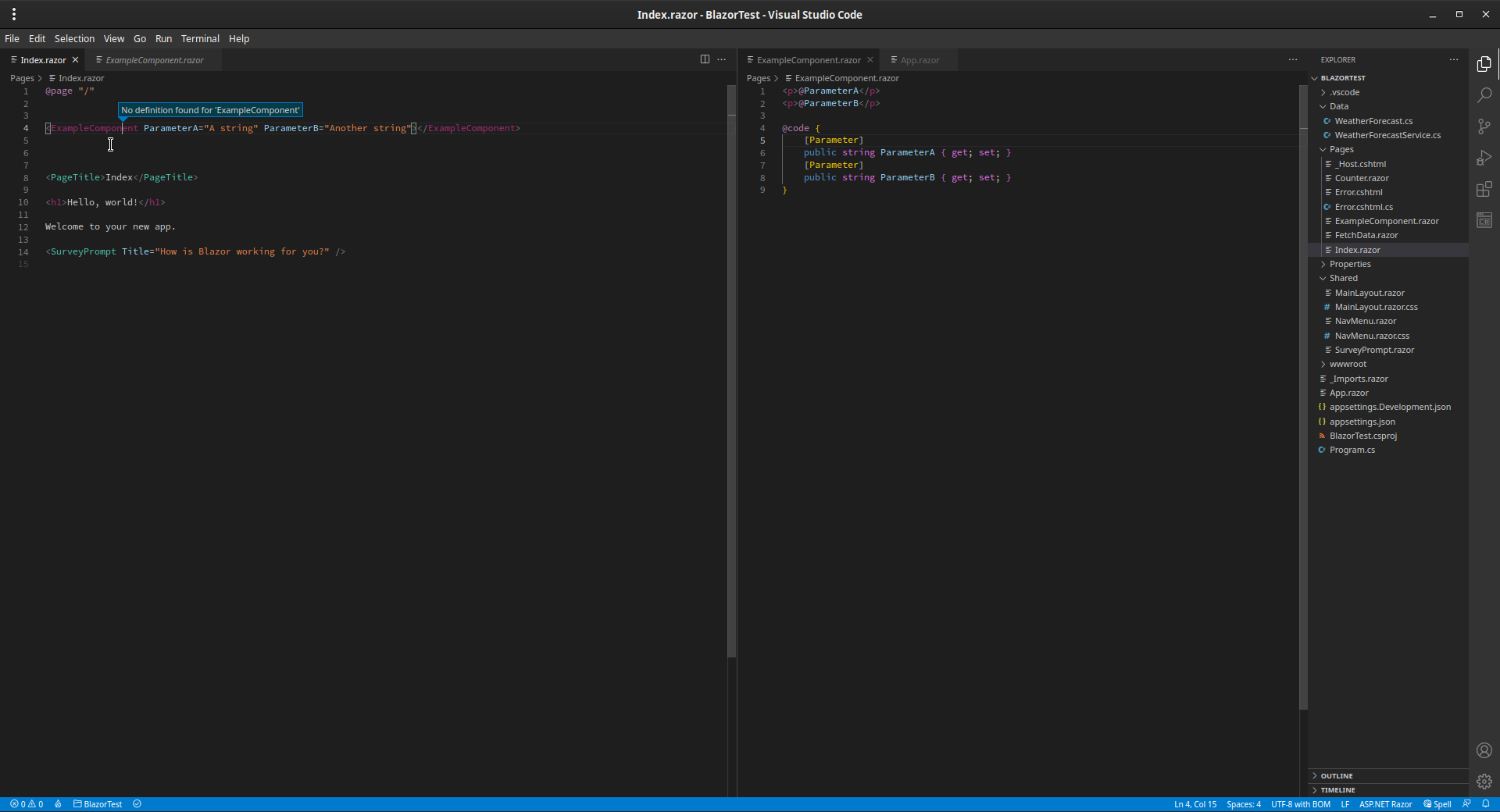Click the errors and warnings status bar indicator
1500x812 pixels.
tap(27, 804)
